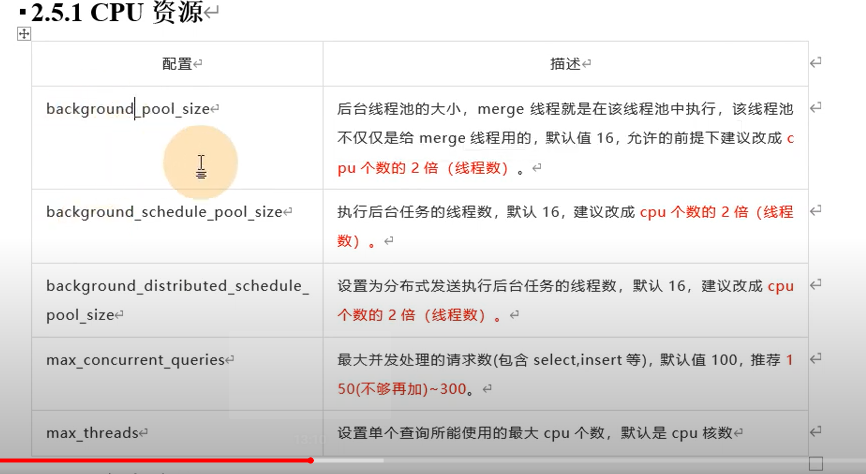Click the description starting with 最大并发处理的请求数
Screen dimensions: 866x474
[x=565, y=373]
